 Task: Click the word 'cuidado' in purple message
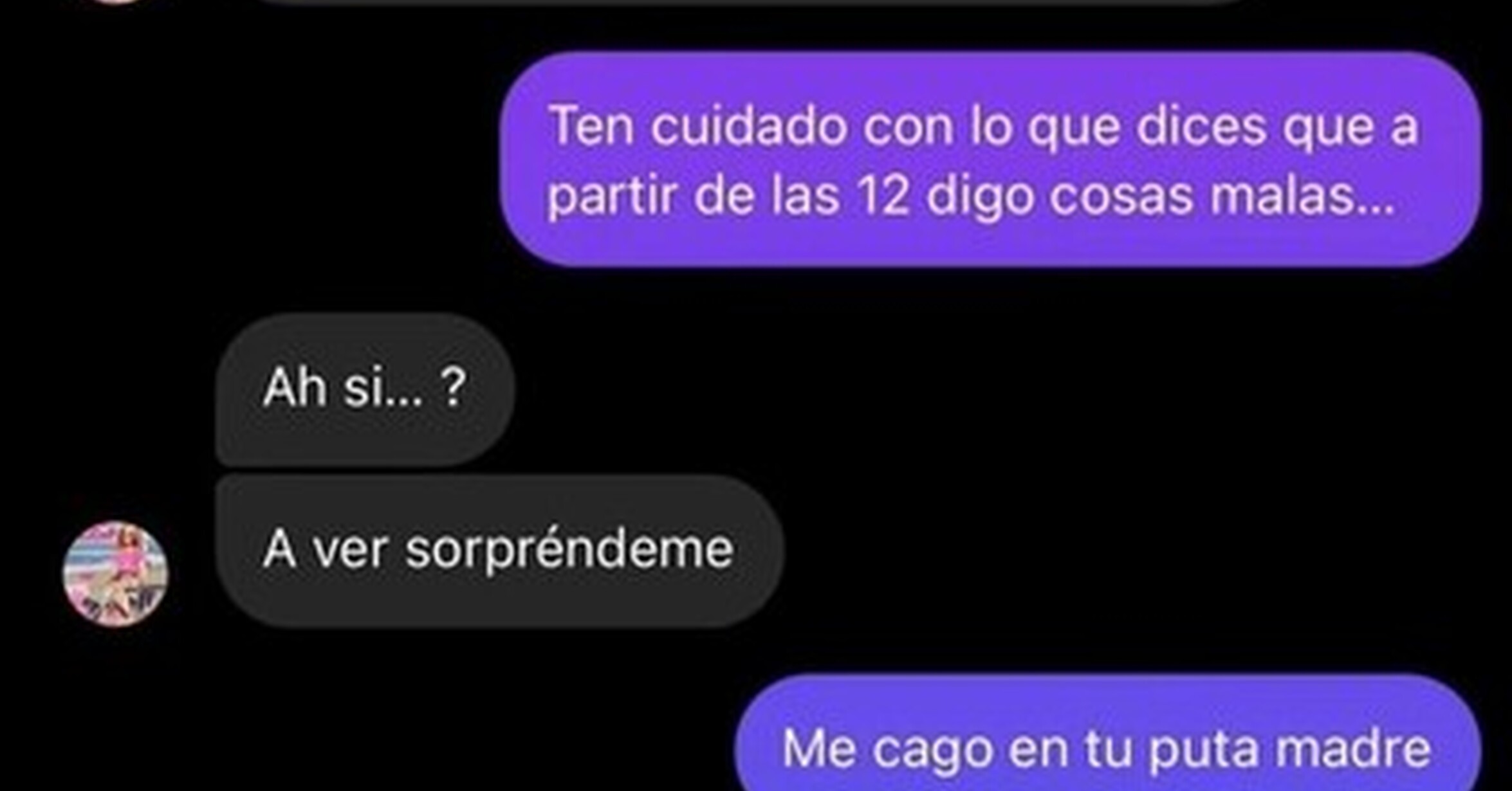coord(749,127)
